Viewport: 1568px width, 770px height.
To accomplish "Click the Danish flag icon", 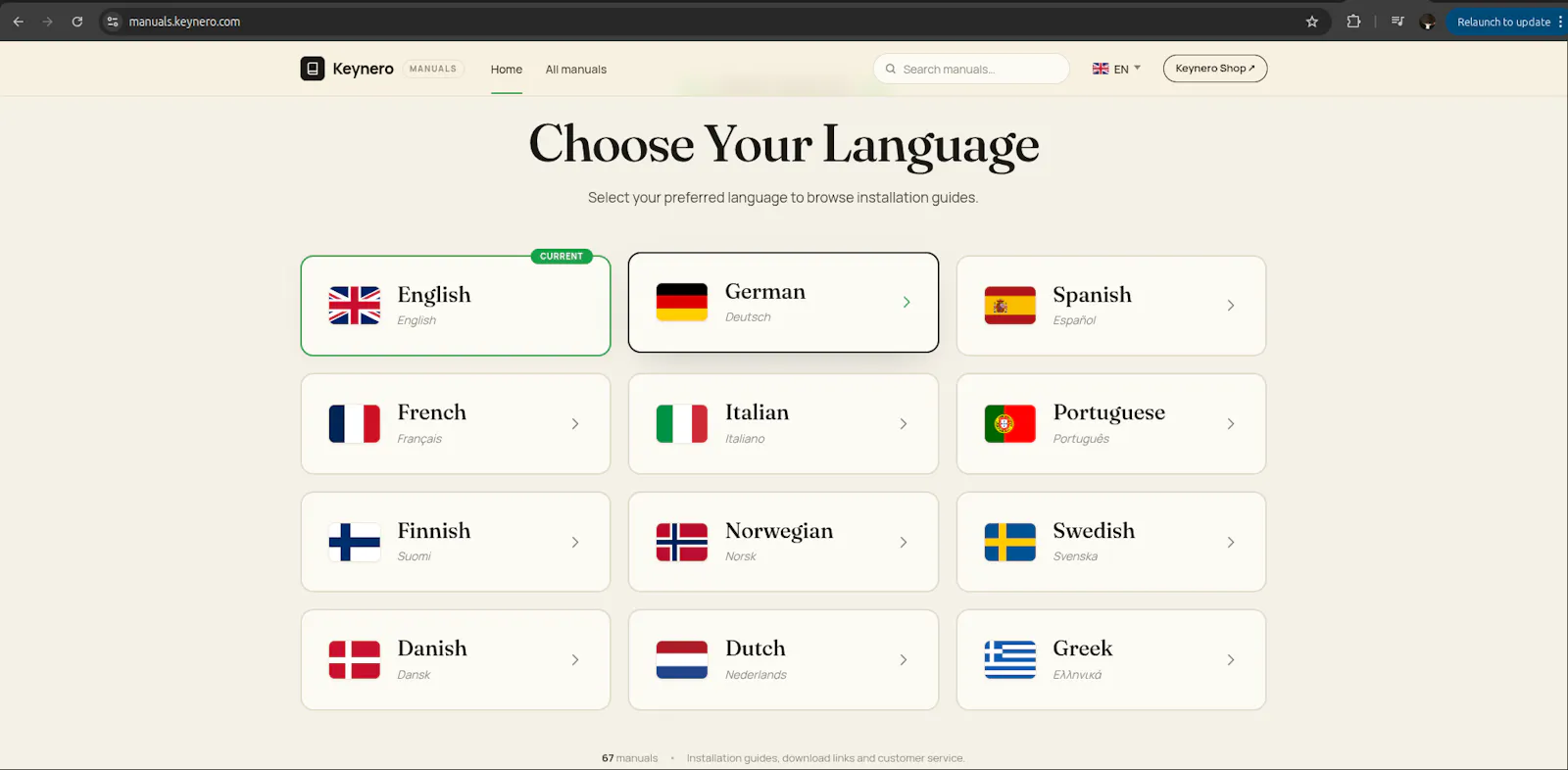I will pos(354,659).
